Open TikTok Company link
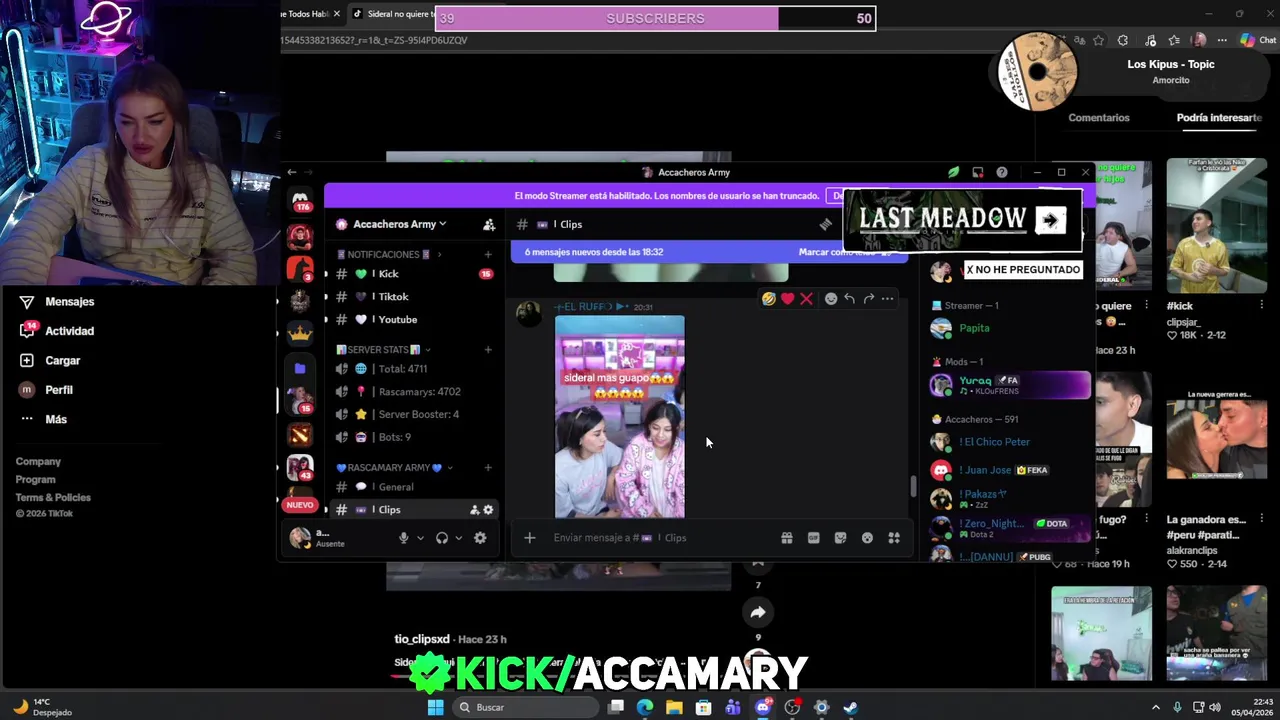 coord(38,462)
